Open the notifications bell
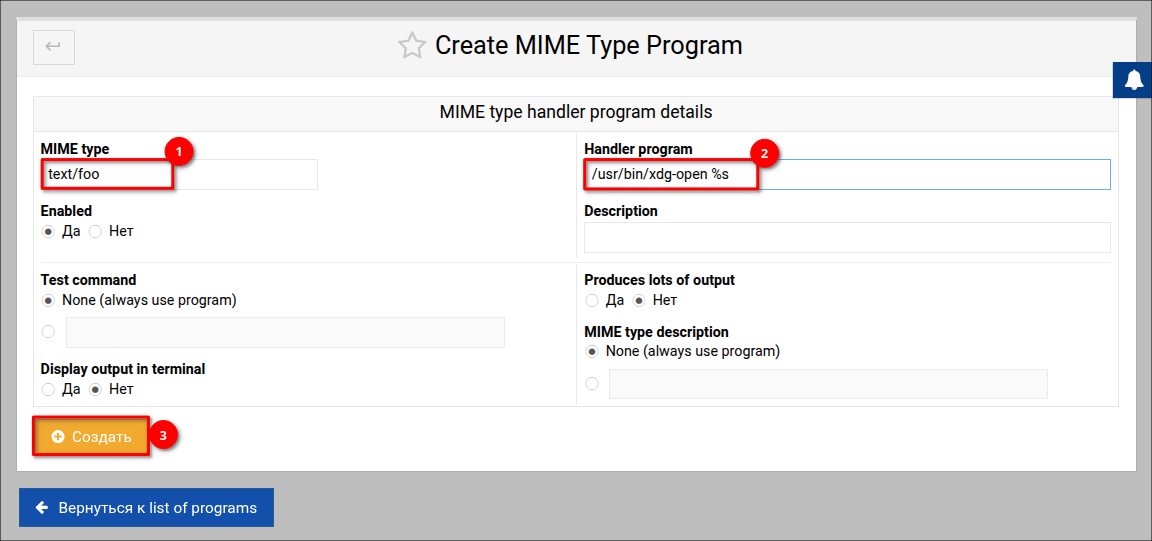This screenshot has height=541, width=1152. click(1133, 80)
